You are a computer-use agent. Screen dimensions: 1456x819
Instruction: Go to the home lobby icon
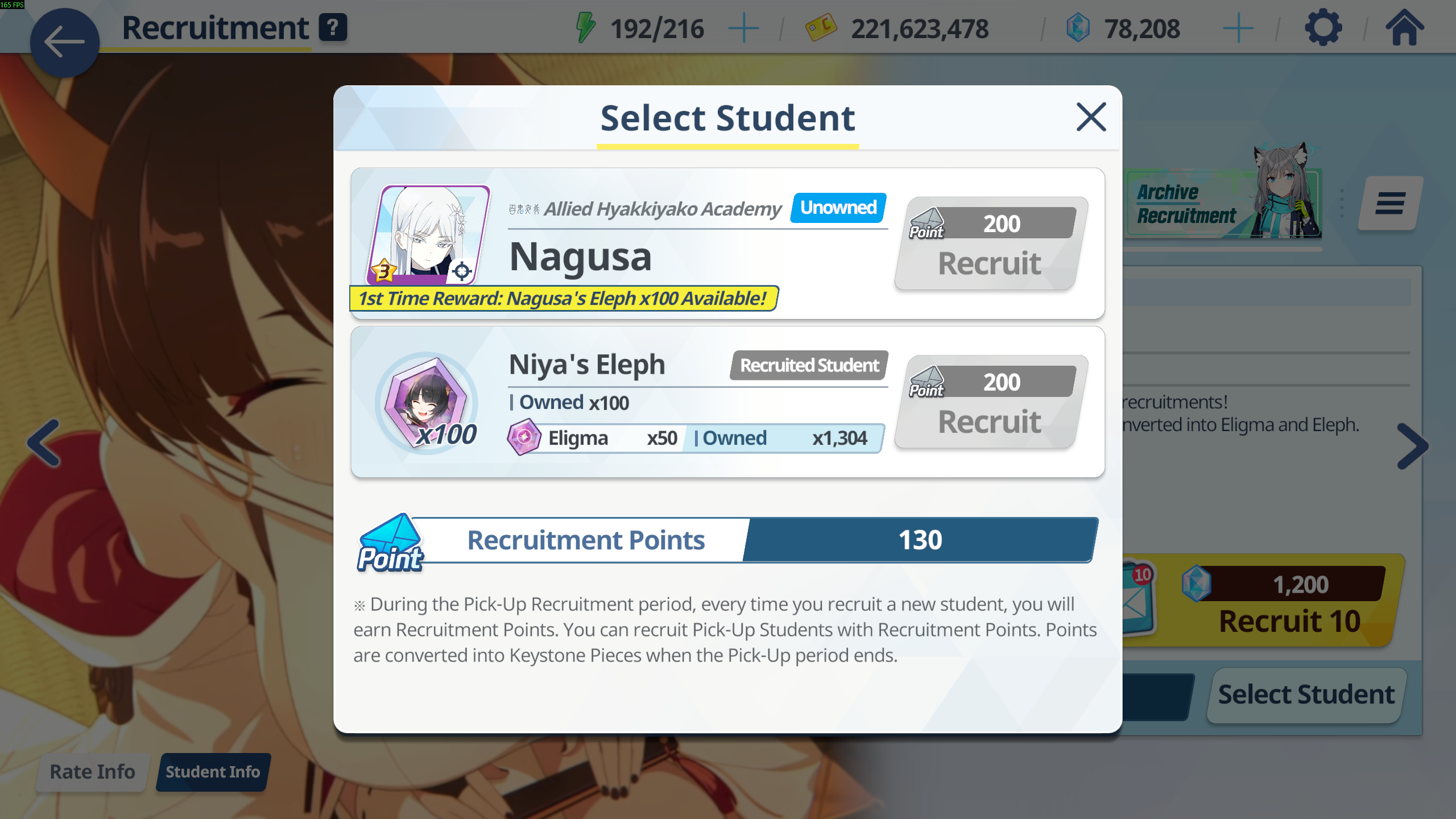(x=1404, y=27)
